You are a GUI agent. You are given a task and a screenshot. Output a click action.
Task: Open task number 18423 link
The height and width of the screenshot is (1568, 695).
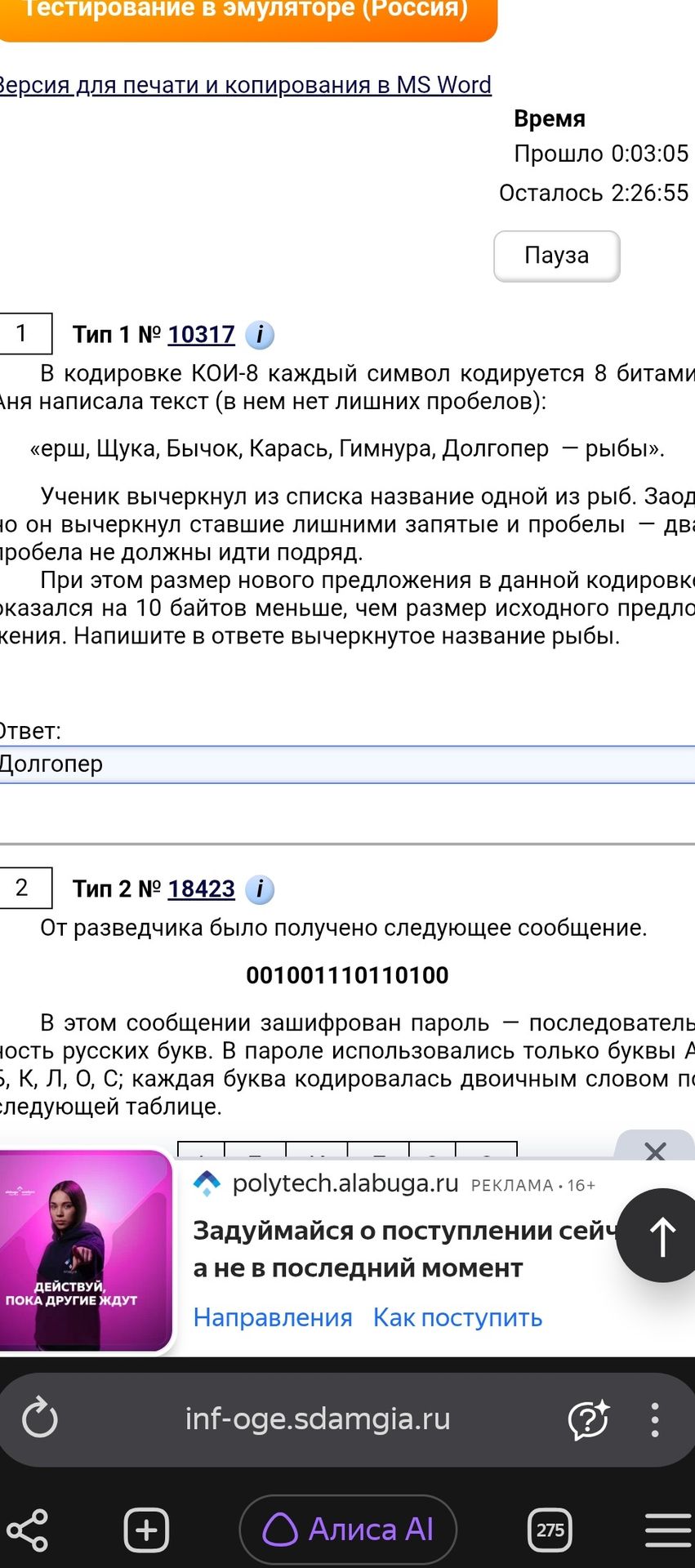[202, 889]
